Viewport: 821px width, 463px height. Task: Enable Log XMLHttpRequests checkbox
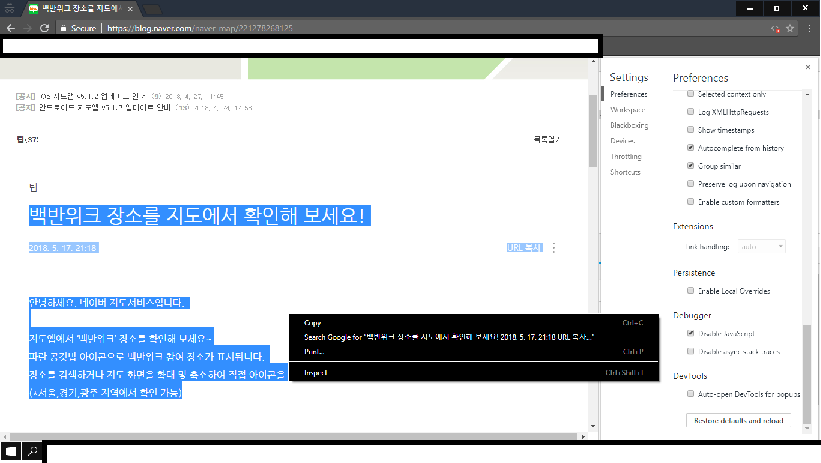(x=690, y=112)
